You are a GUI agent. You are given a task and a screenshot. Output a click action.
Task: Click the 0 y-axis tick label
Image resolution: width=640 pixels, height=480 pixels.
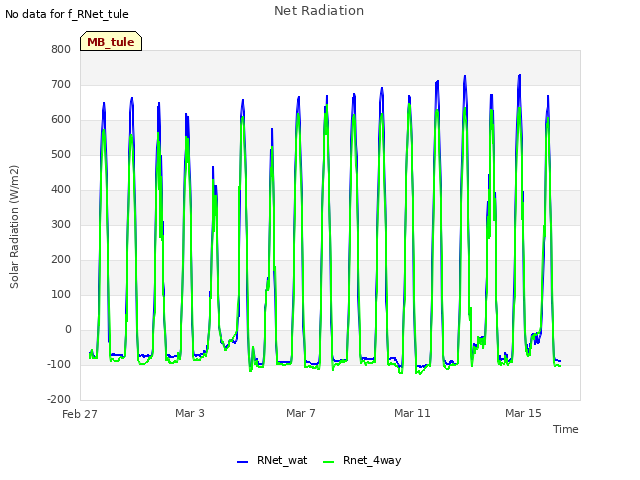68,329
